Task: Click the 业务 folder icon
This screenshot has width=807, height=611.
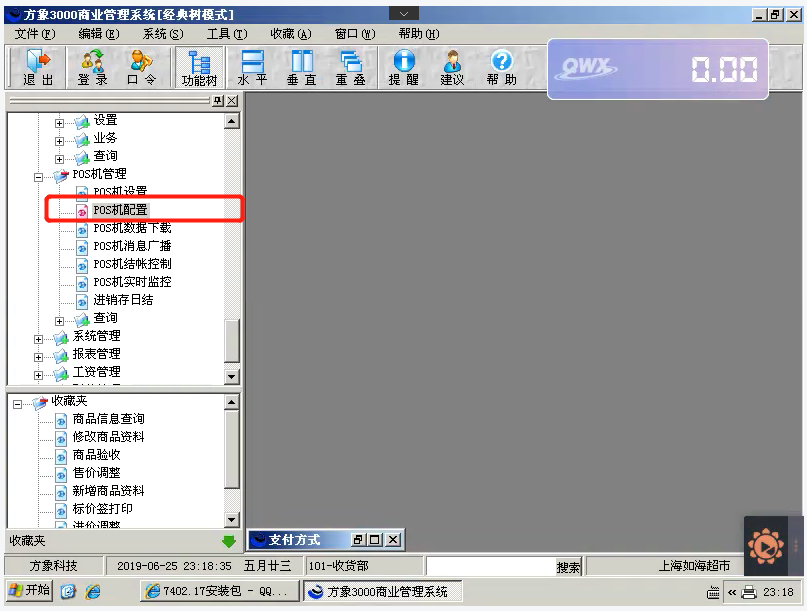Action: (82, 139)
